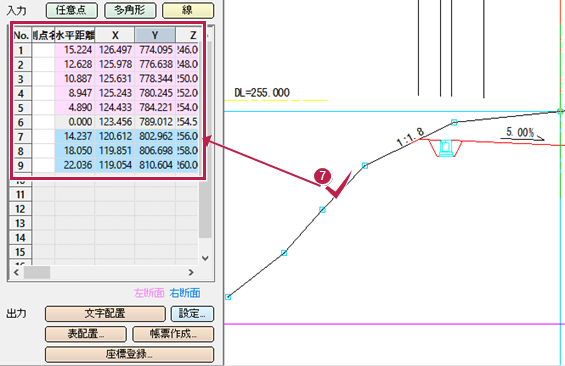Click the 1:1.8 slope label

click(x=410, y=137)
